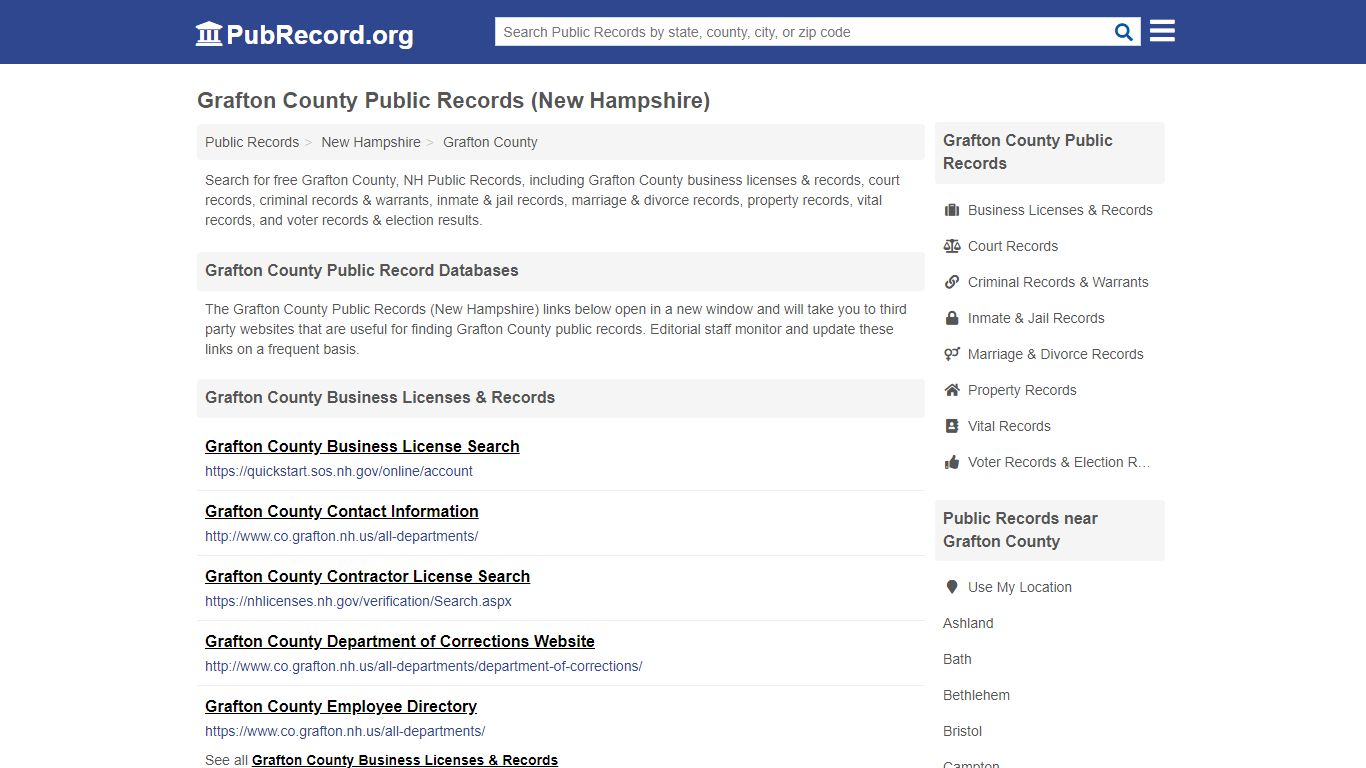
Task: Select Bath from nearby locations
Action: pyautogui.click(x=957, y=659)
